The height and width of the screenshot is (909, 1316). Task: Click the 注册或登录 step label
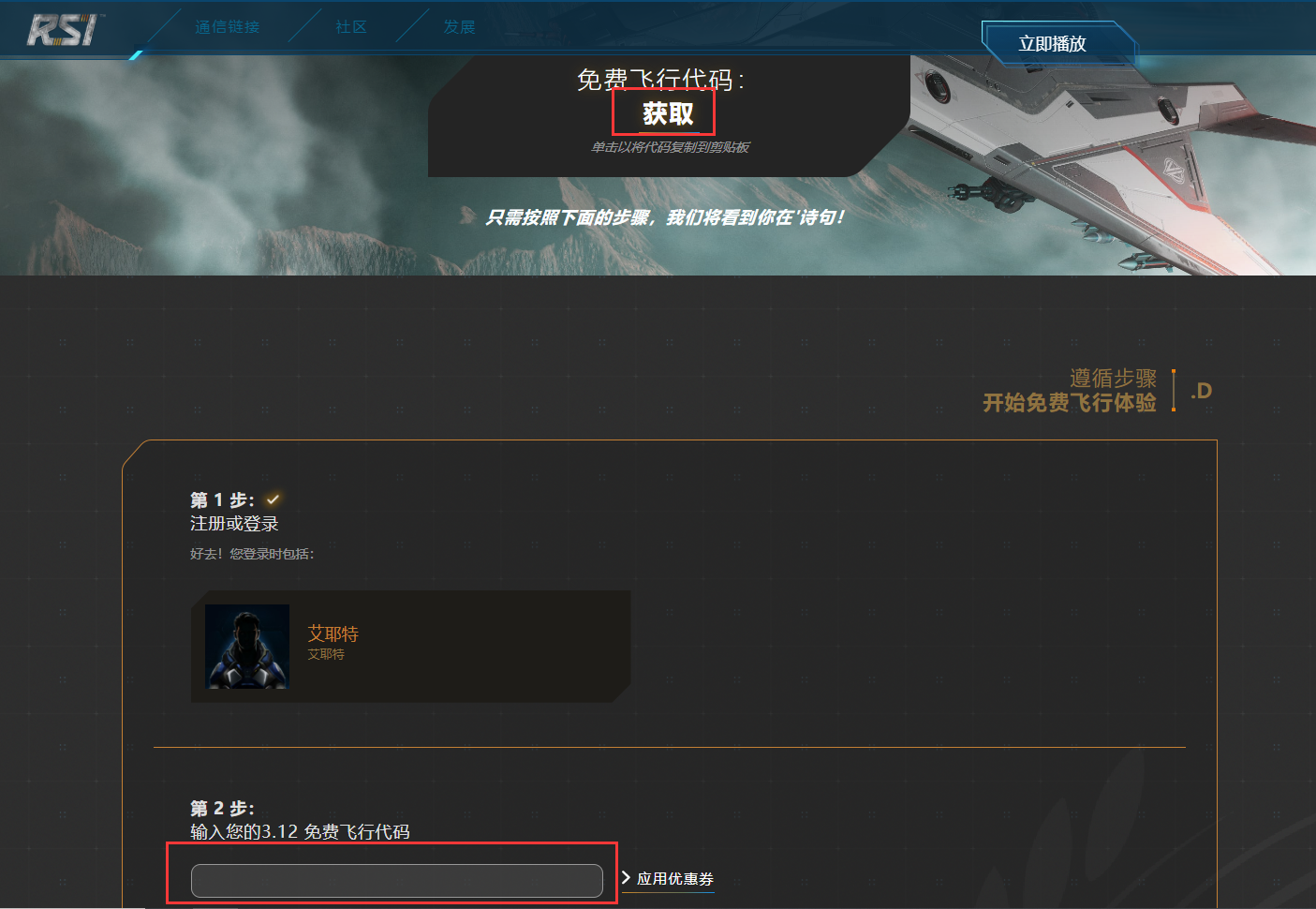[x=234, y=524]
